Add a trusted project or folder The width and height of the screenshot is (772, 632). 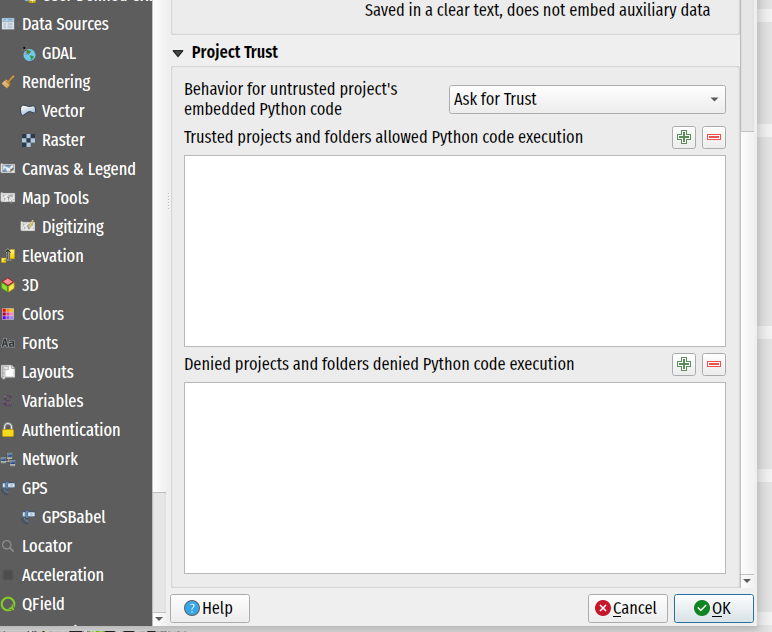pyautogui.click(x=684, y=138)
